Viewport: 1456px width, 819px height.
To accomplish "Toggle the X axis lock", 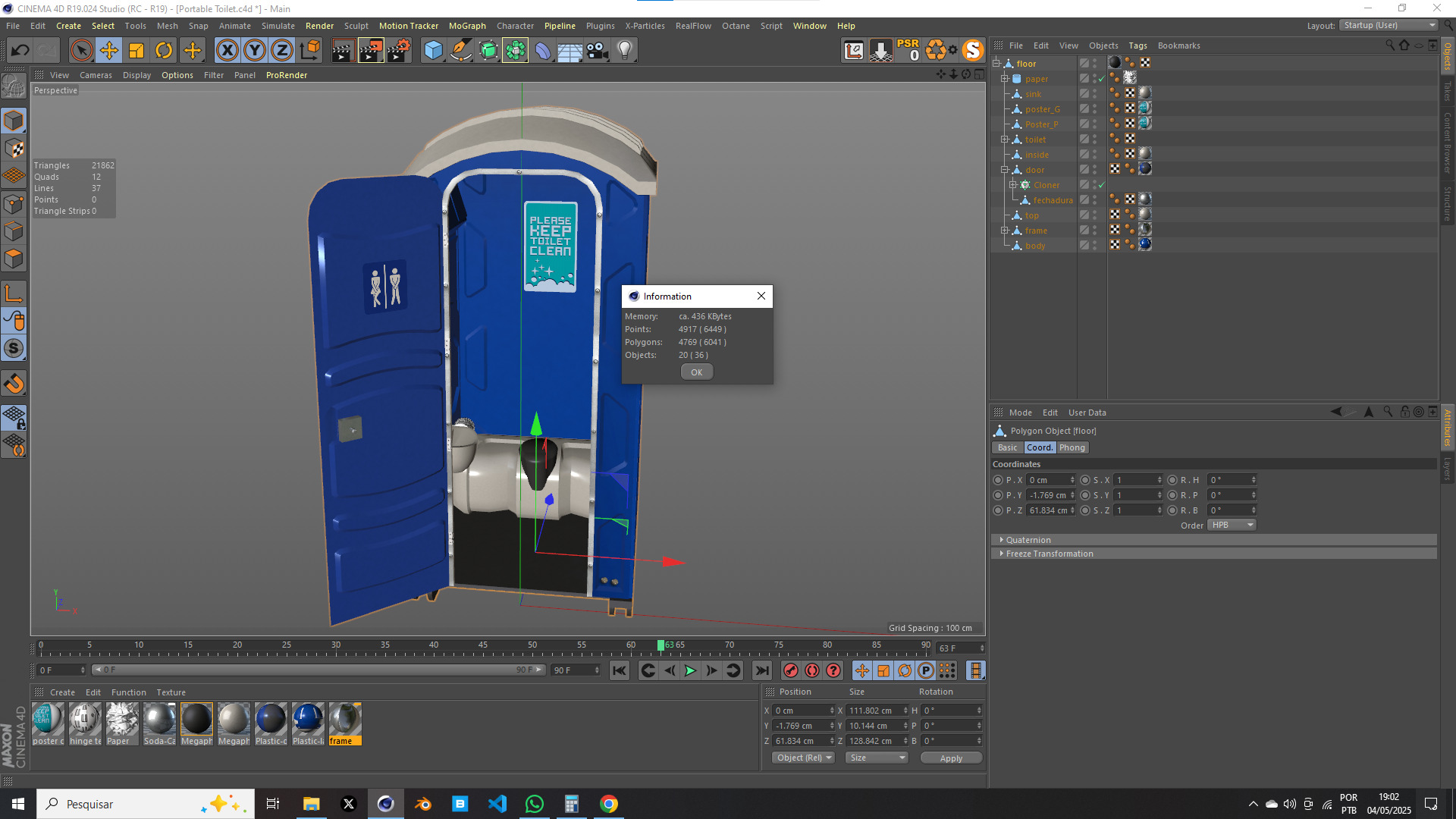I will (227, 51).
